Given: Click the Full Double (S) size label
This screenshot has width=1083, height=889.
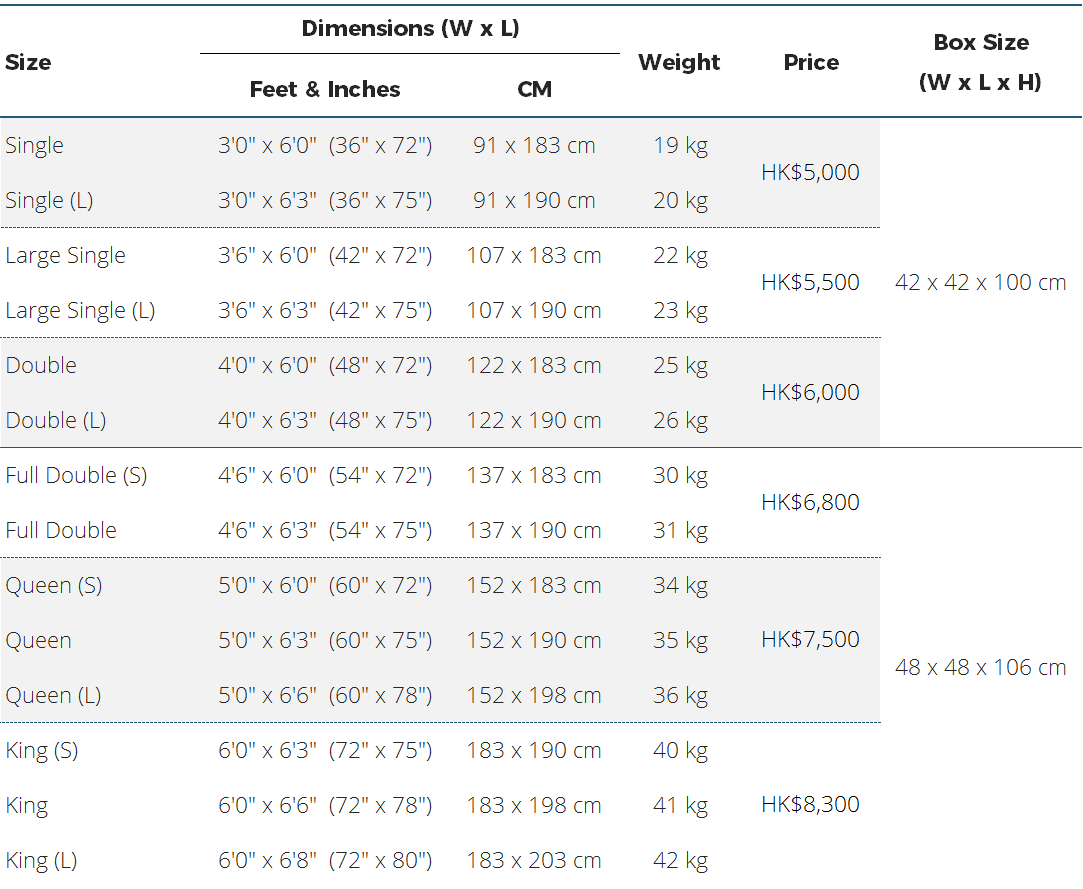Looking at the screenshot, I should tap(76, 475).
